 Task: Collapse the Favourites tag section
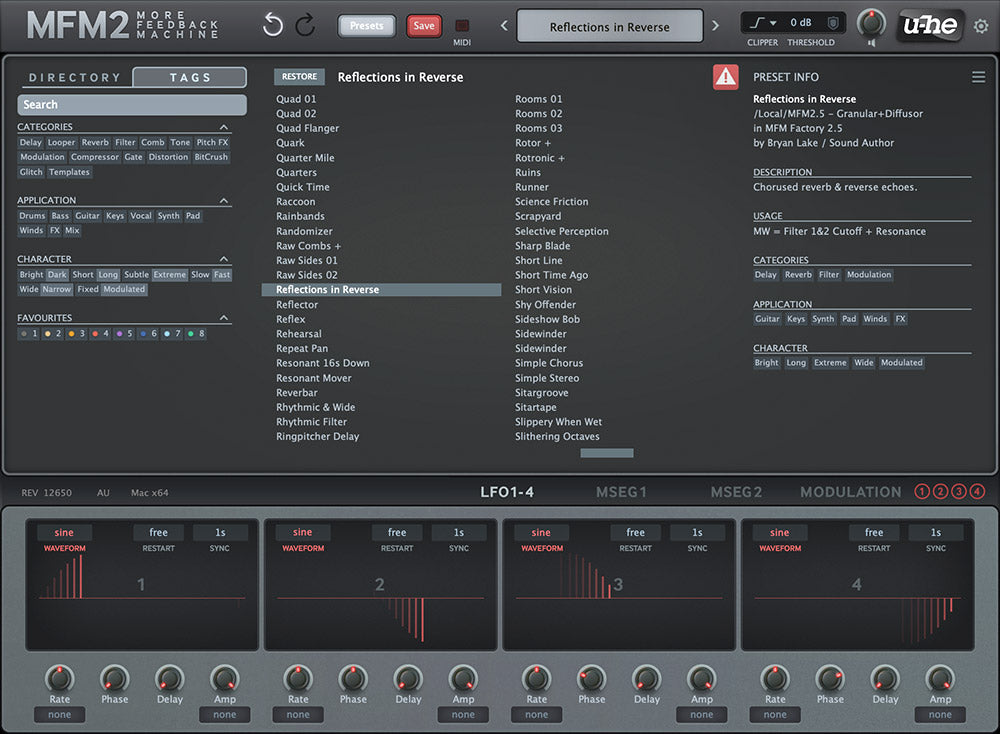coord(224,318)
